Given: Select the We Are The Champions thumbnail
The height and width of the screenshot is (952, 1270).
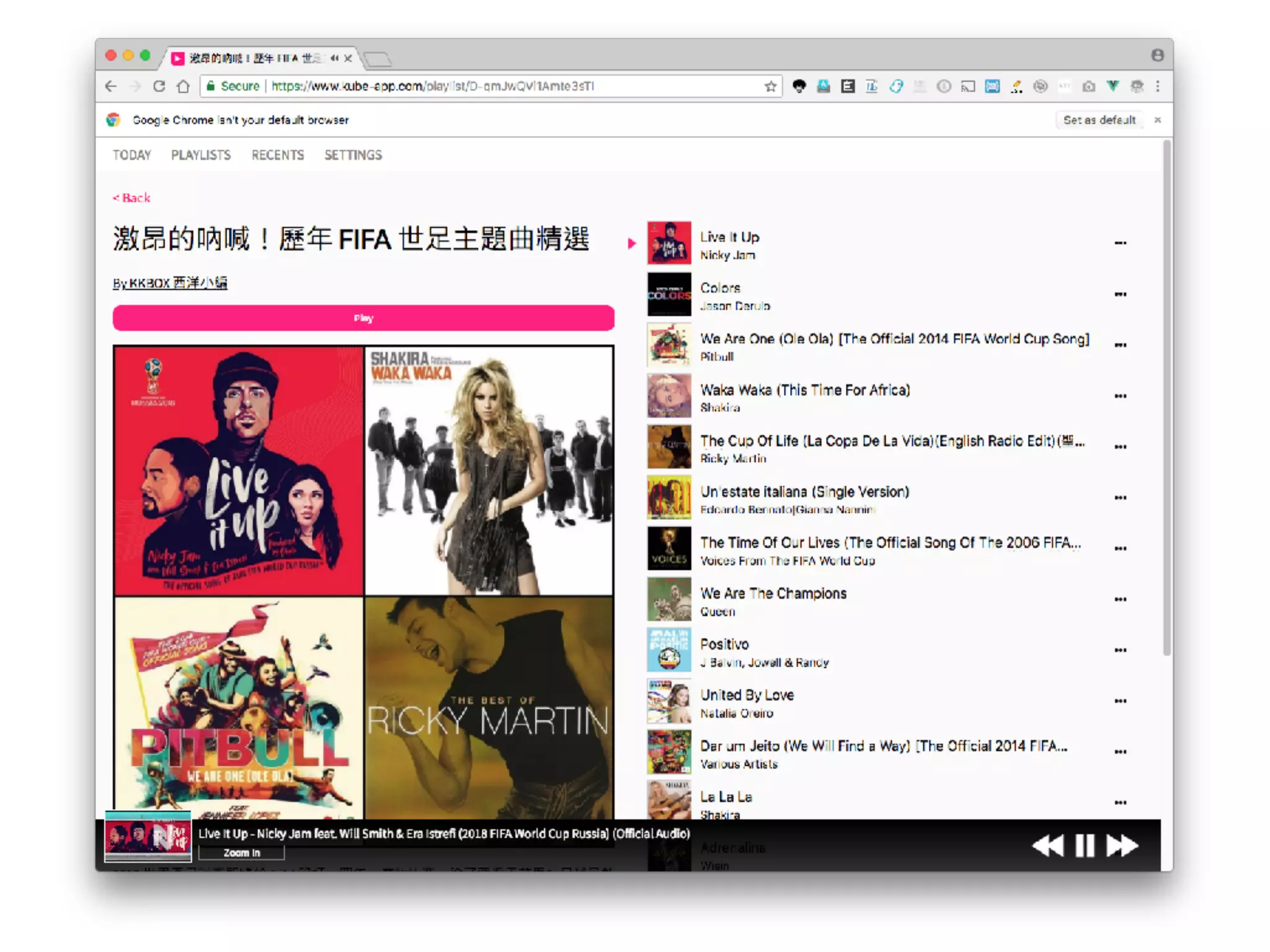Looking at the screenshot, I should coord(668,599).
